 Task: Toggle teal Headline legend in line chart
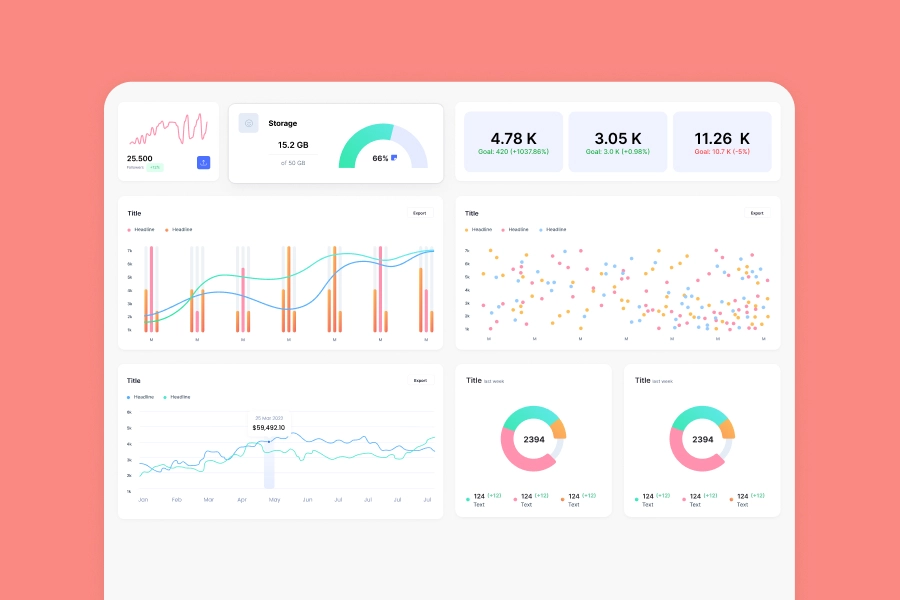click(x=177, y=397)
